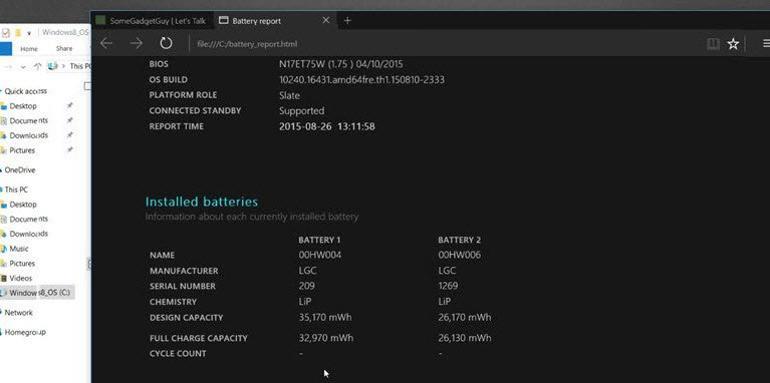Close the Battery report tab
This screenshot has height=383, width=770.
[326, 20]
